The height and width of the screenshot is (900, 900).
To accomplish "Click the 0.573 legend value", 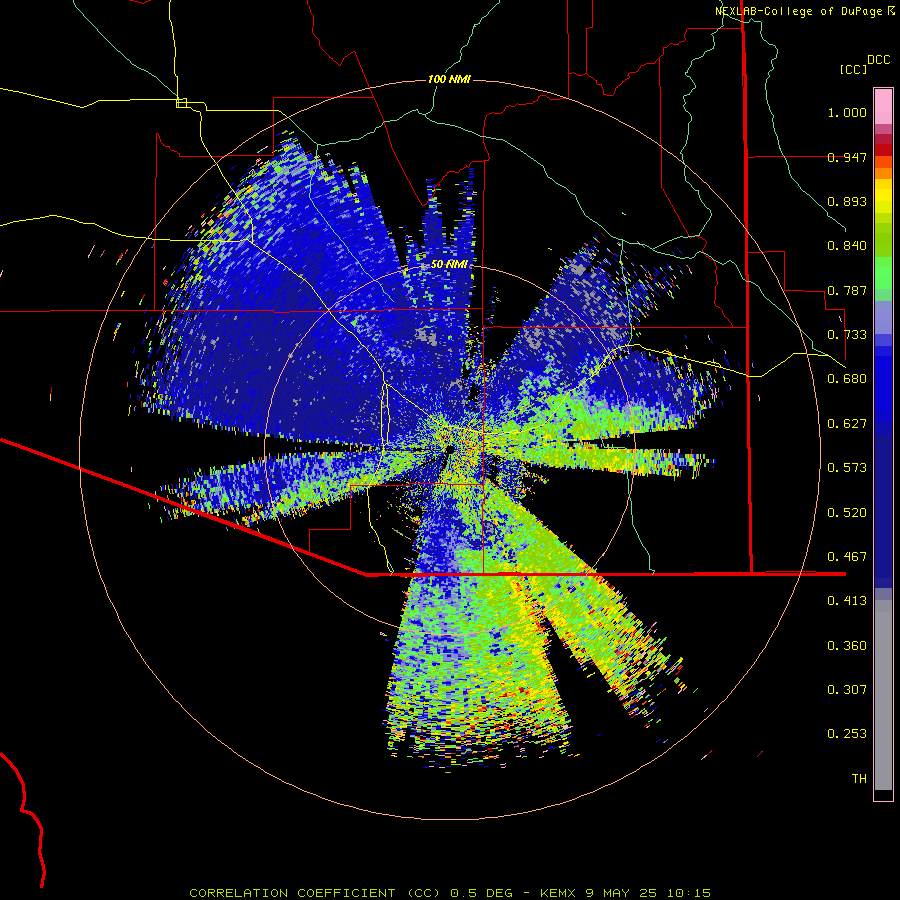I will click(x=847, y=468).
